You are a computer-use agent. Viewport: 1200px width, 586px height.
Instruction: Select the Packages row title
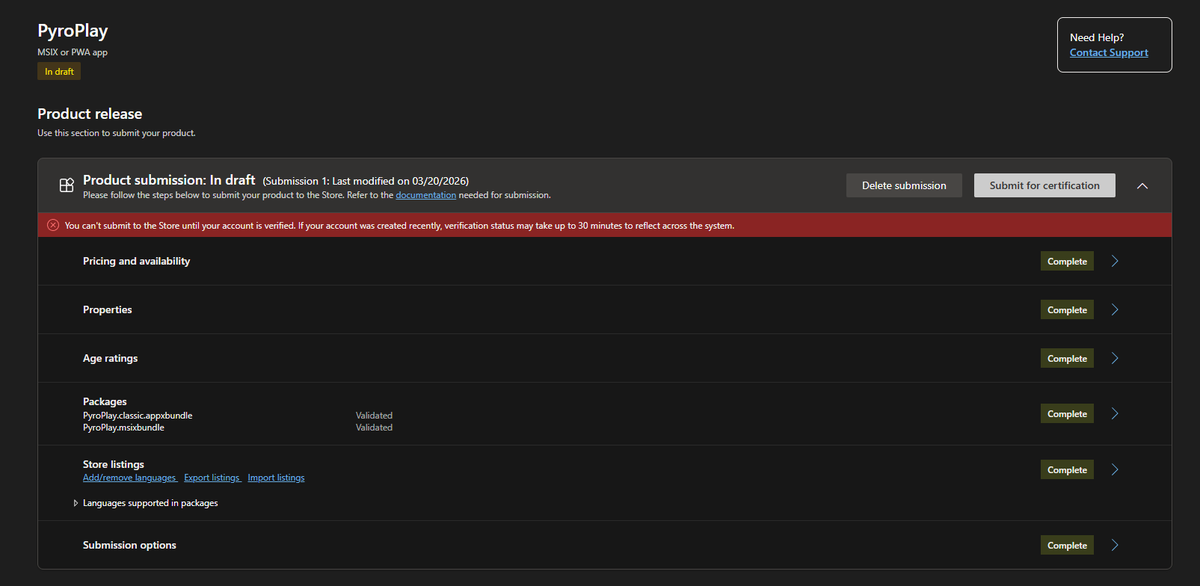coord(105,401)
